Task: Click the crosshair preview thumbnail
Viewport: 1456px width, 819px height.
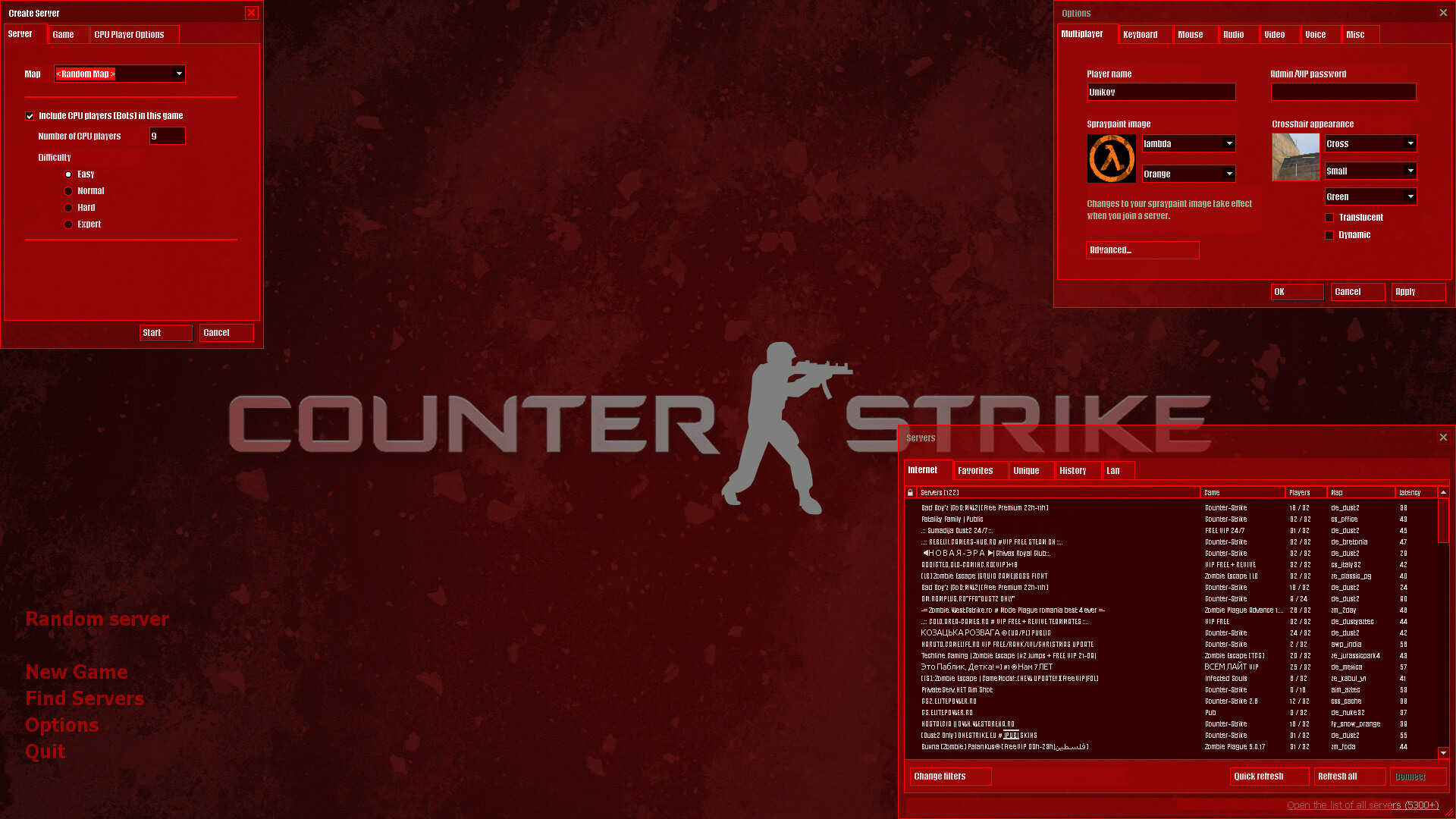Action: pyautogui.click(x=1295, y=157)
